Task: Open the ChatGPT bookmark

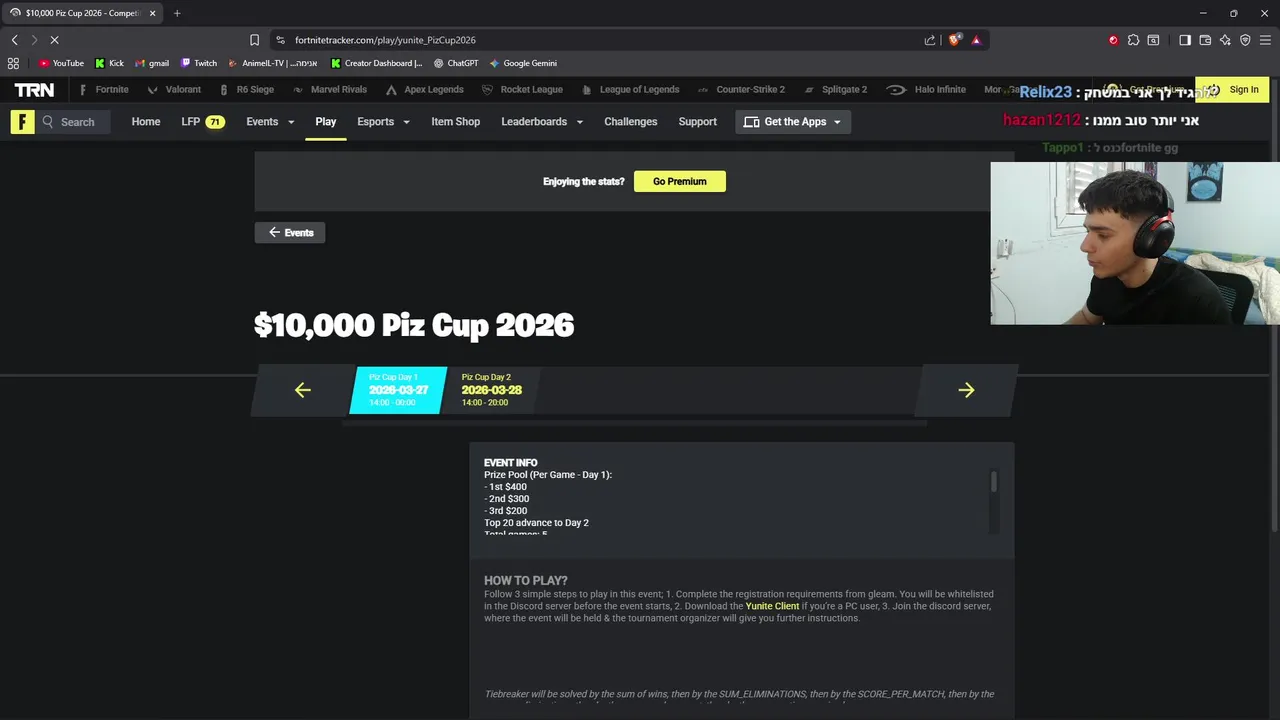Action: pyautogui.click(x=456, y=63)
